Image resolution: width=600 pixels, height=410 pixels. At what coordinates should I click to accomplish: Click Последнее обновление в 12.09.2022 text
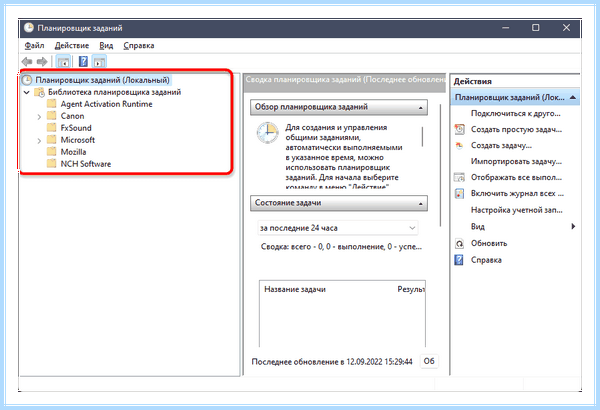point(332,362)
